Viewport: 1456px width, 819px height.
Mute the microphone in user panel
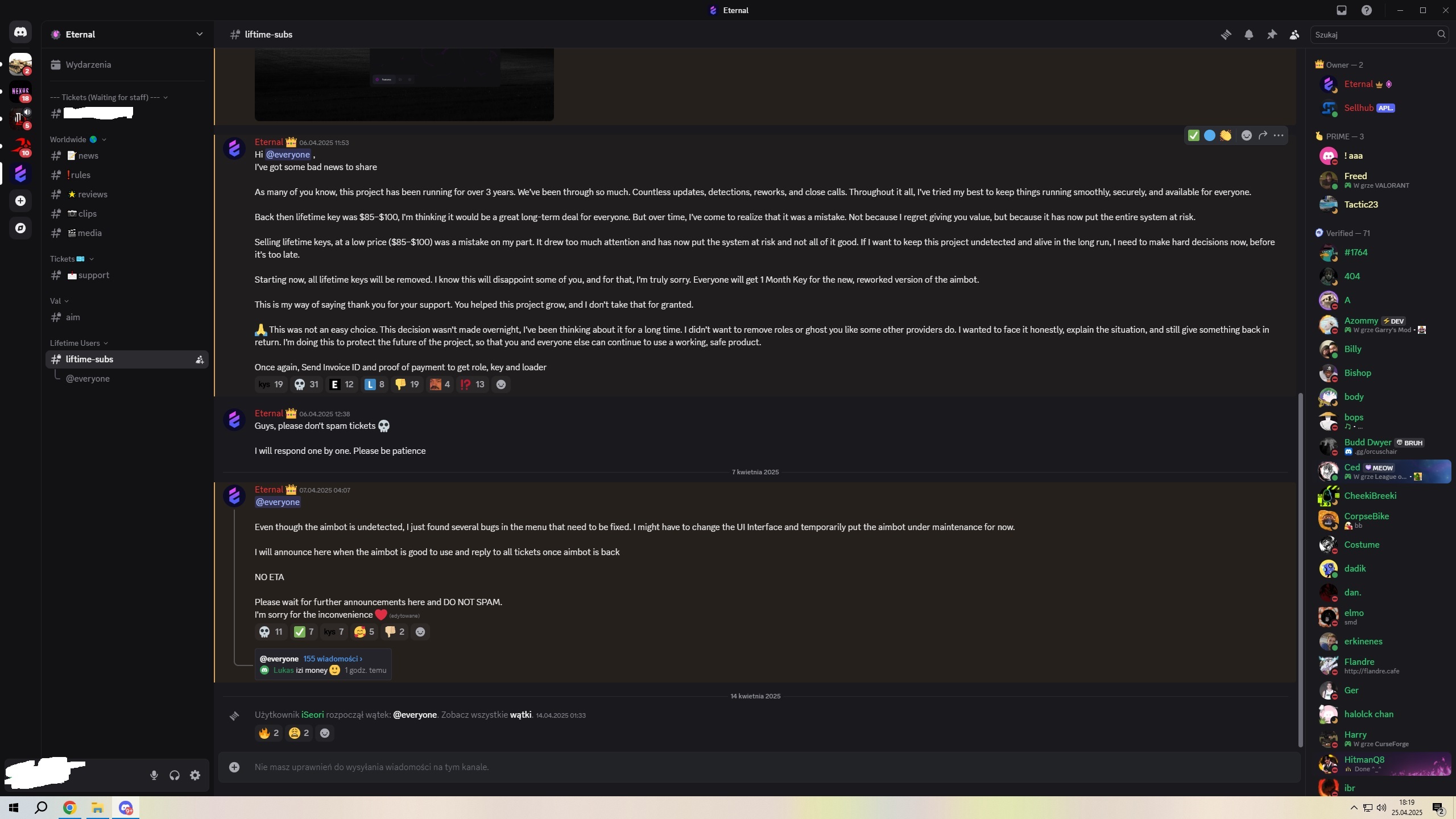(x=154, y=775)
